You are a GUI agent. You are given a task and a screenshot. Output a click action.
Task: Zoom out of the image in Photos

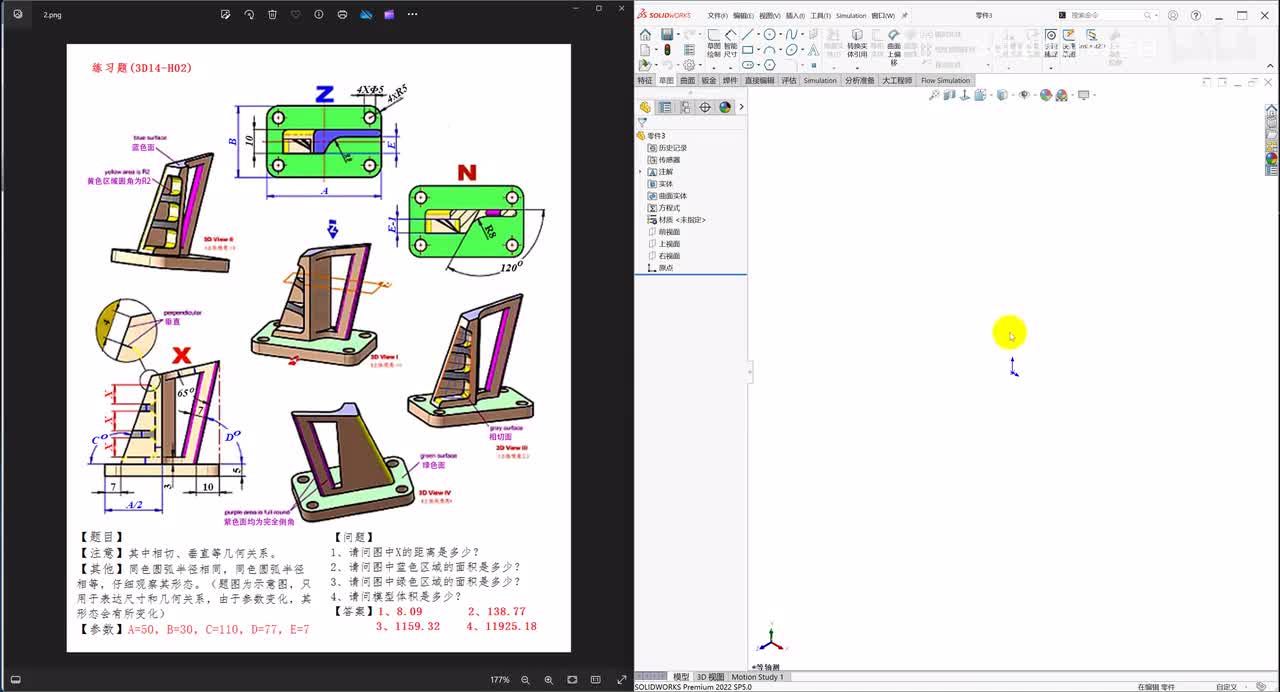tap(525, 680)
